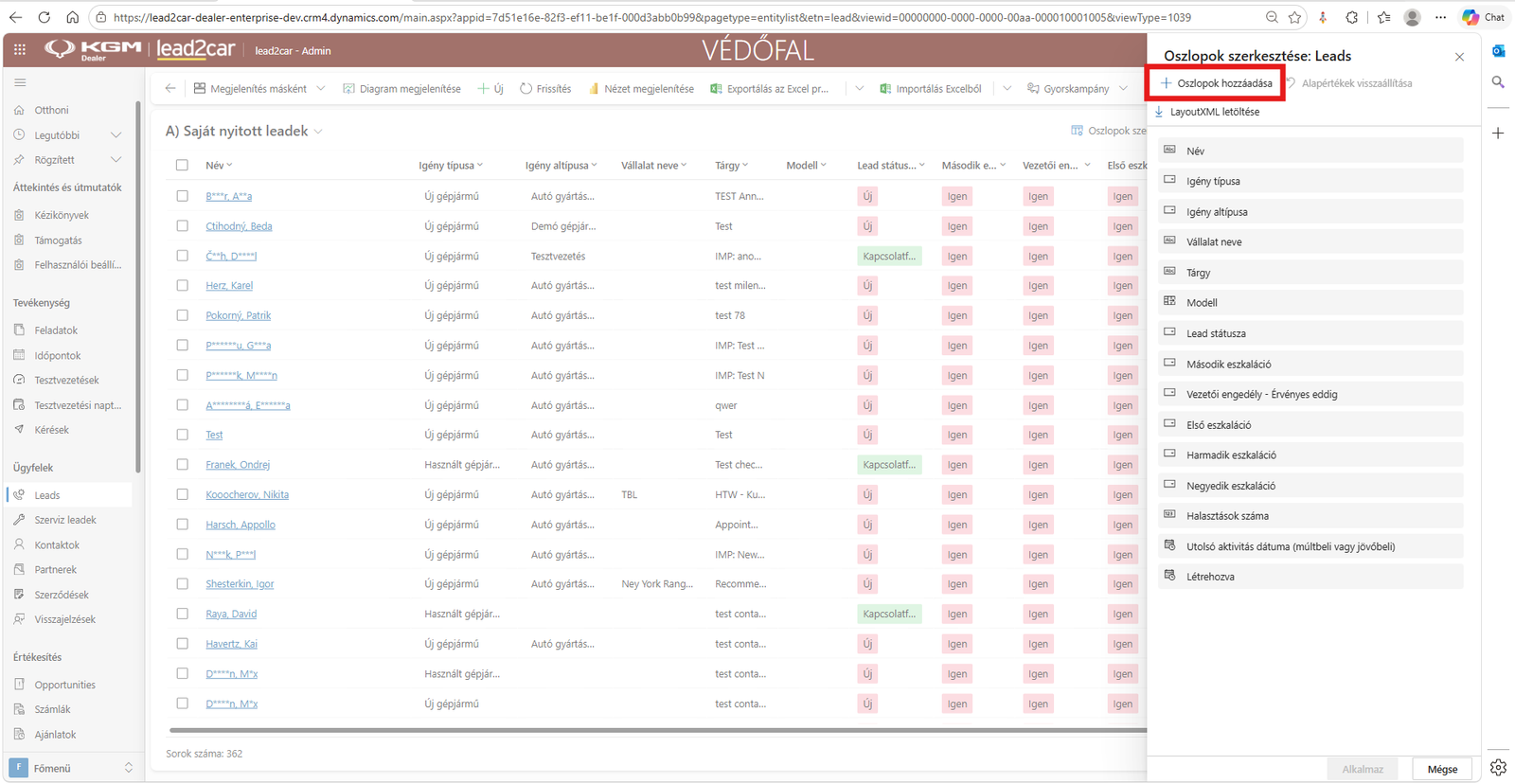The image size is (1515, 784).
Task: Click the browser address bar URL
Action: [x=652, y=17]
